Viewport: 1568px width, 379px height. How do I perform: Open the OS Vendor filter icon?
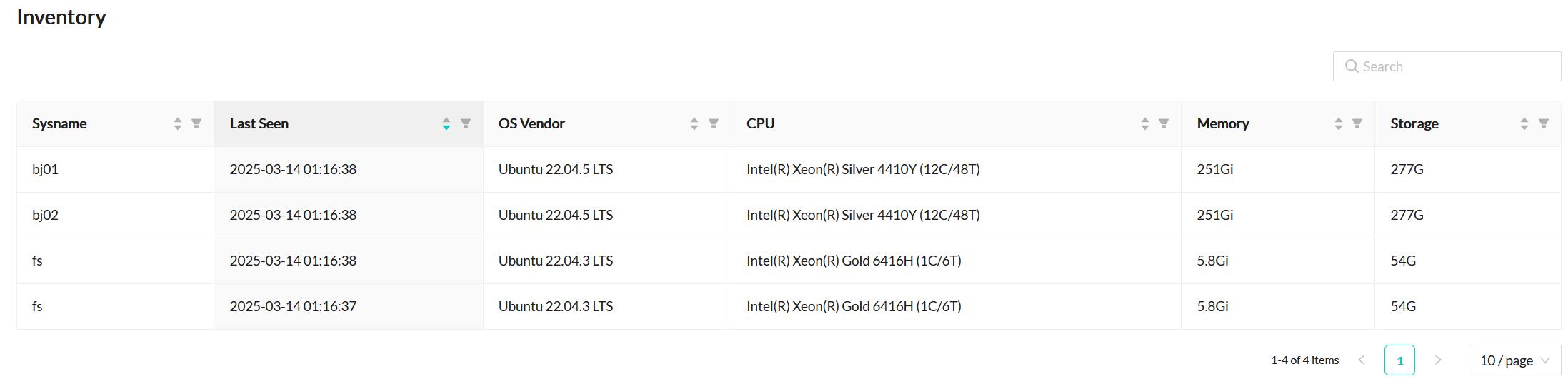pyautogui.click(x=714, y=123)
